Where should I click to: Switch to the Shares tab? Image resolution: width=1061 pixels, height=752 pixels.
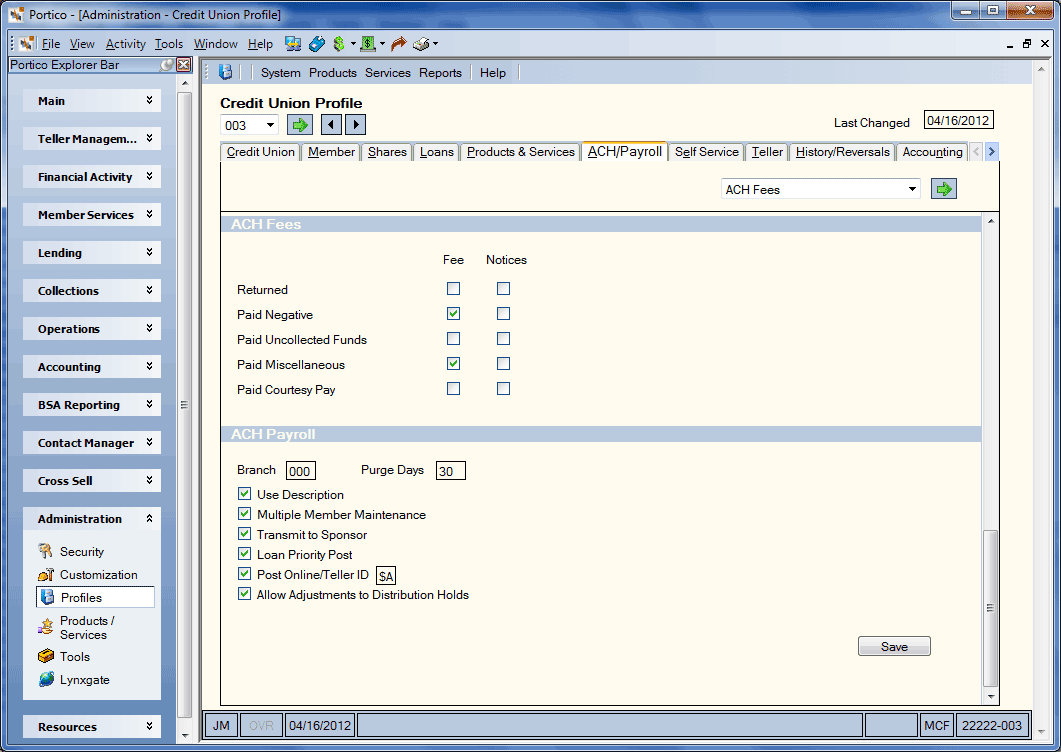(x=387, y=152)
